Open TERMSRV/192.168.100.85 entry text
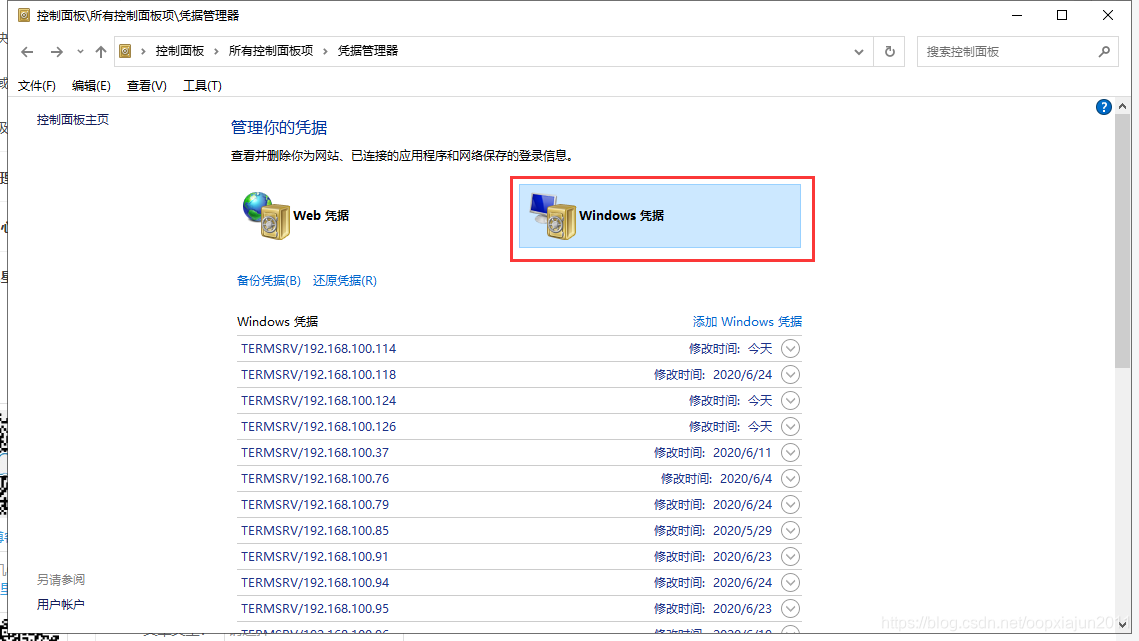This screenshot has height=641, width=1139. [315, 531]
